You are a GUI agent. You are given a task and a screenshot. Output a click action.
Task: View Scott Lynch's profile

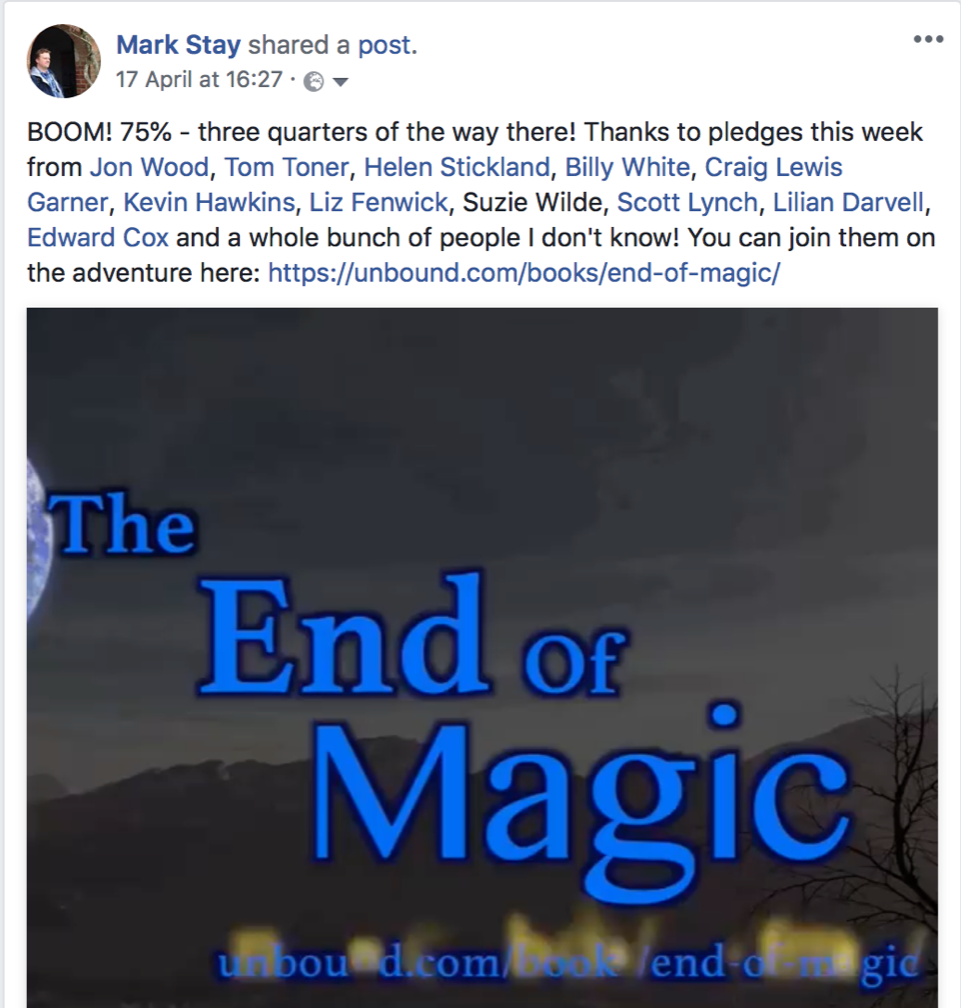tap(687, 202)
